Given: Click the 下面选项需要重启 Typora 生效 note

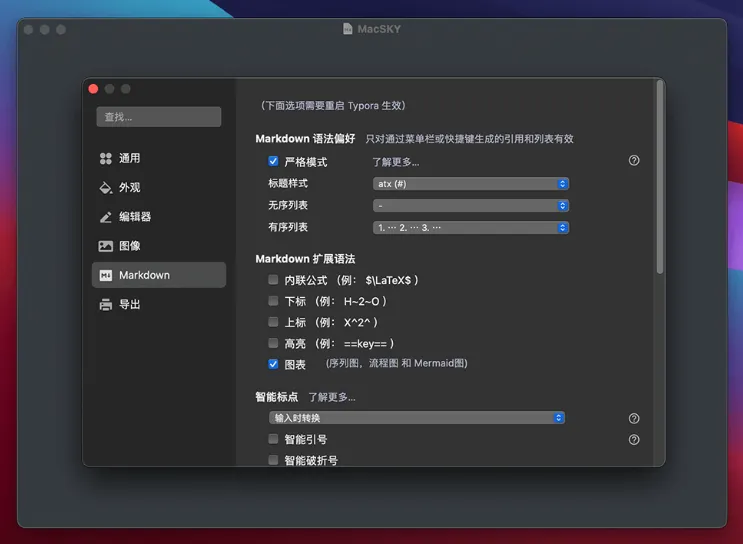Looking at the screenshot, I should point(333,106).
